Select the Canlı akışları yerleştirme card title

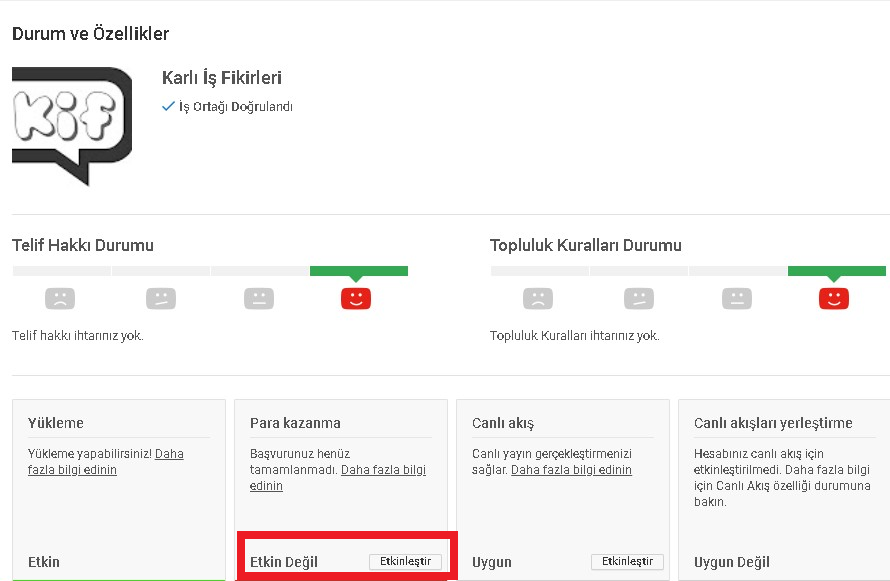click(773, 423)
